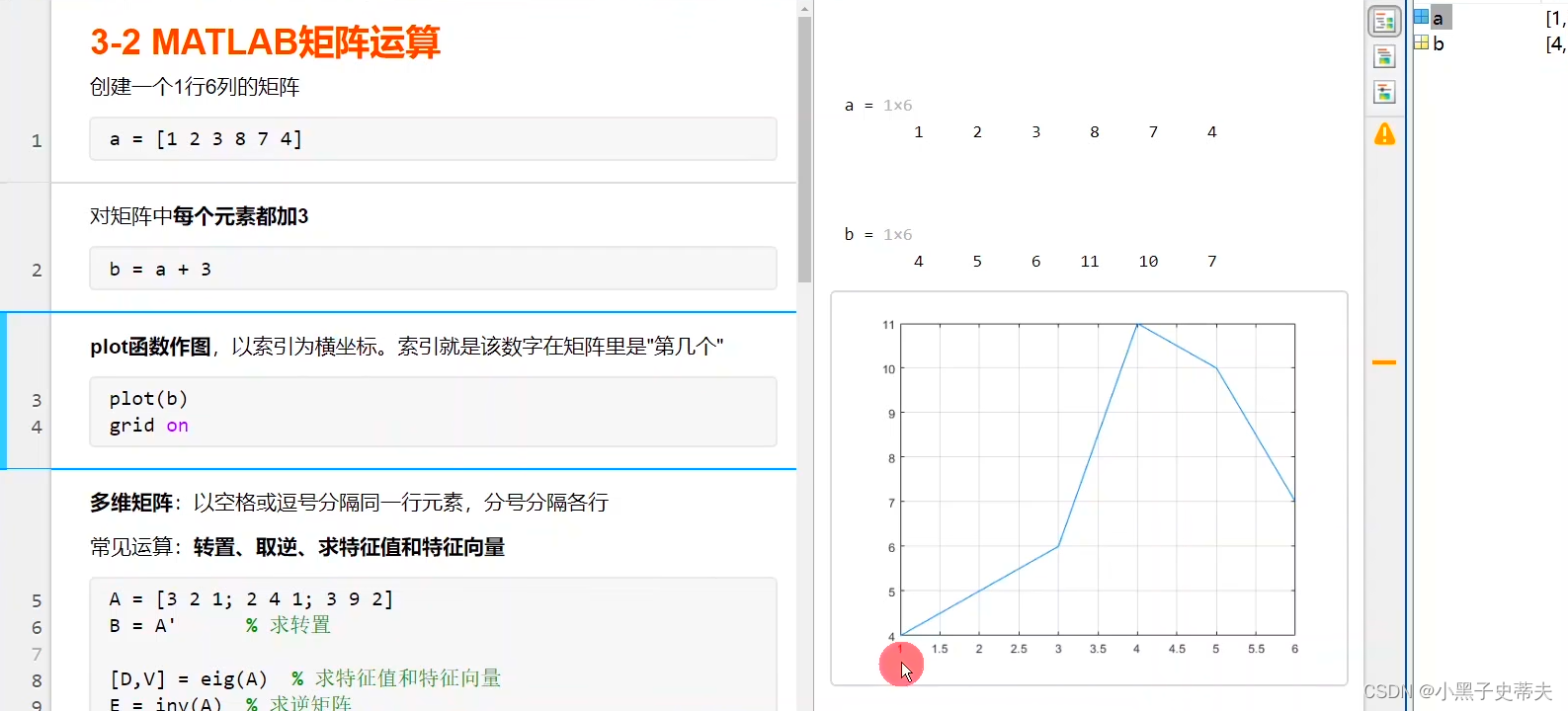The height and width of the screenshot is (711, 1568).
Task: Click text 常见运算：转置、取逆
Action: point(297,547)
